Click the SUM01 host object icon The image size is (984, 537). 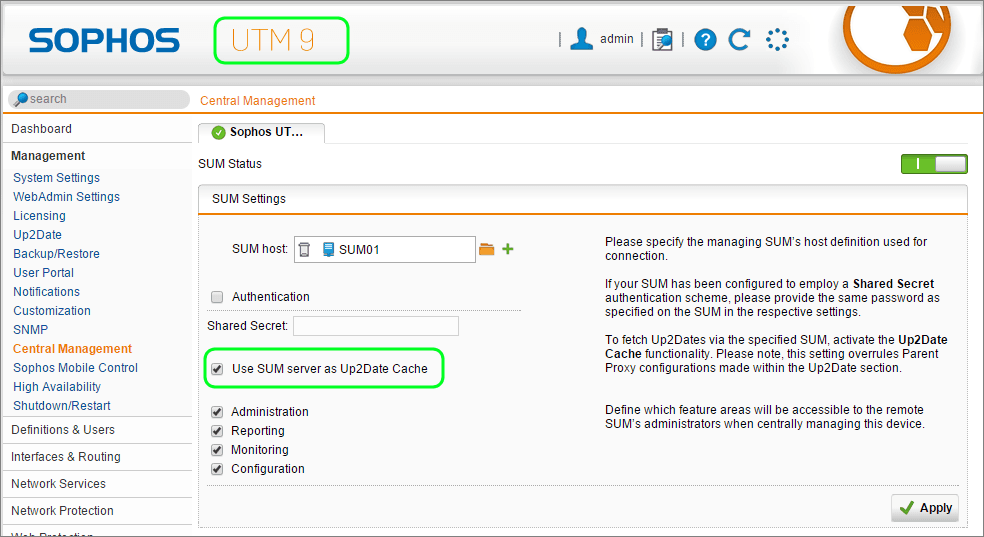tap(328, 250)
